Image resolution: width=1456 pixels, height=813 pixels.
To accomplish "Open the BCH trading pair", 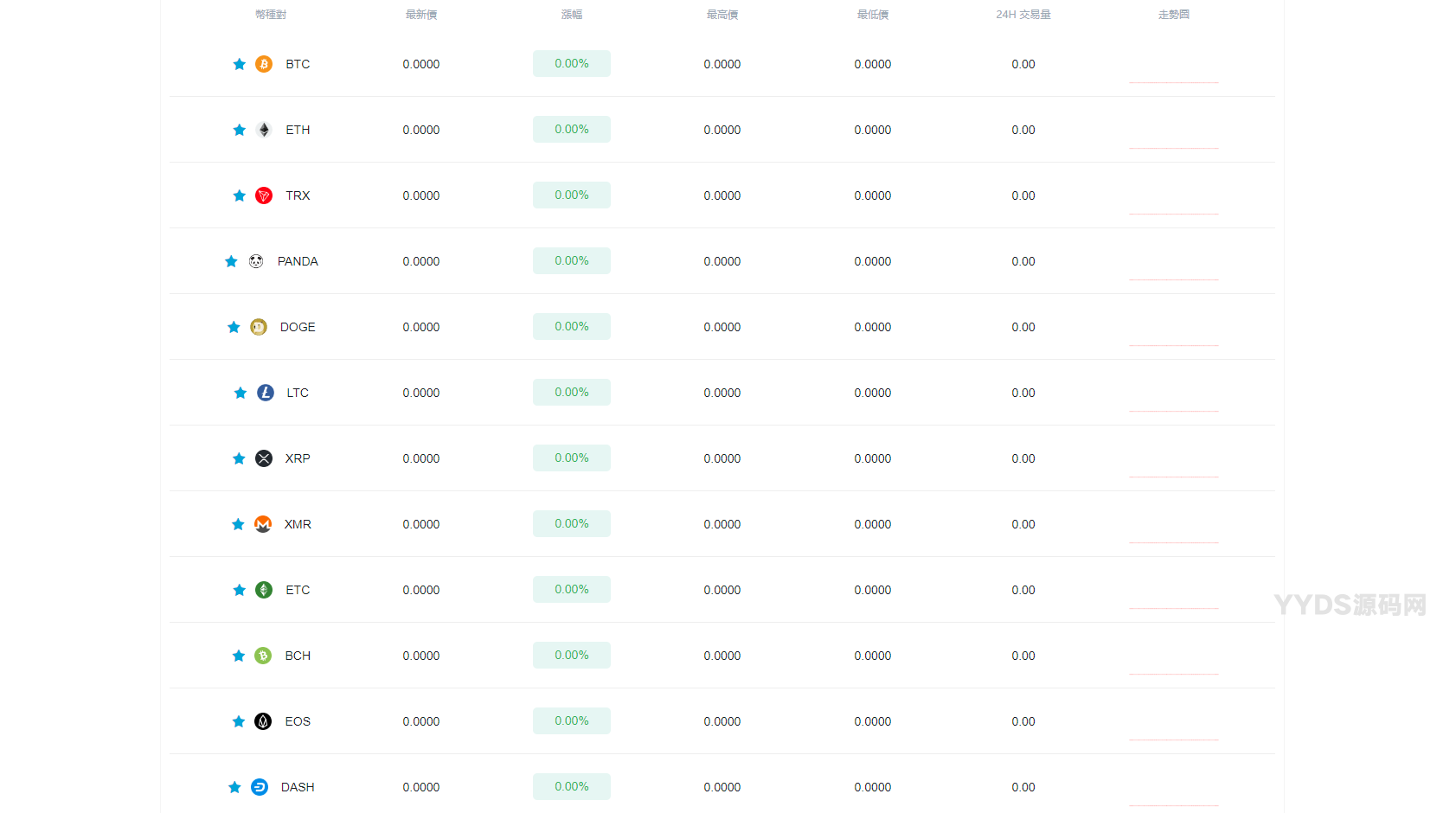I will (x=298, y=656).
